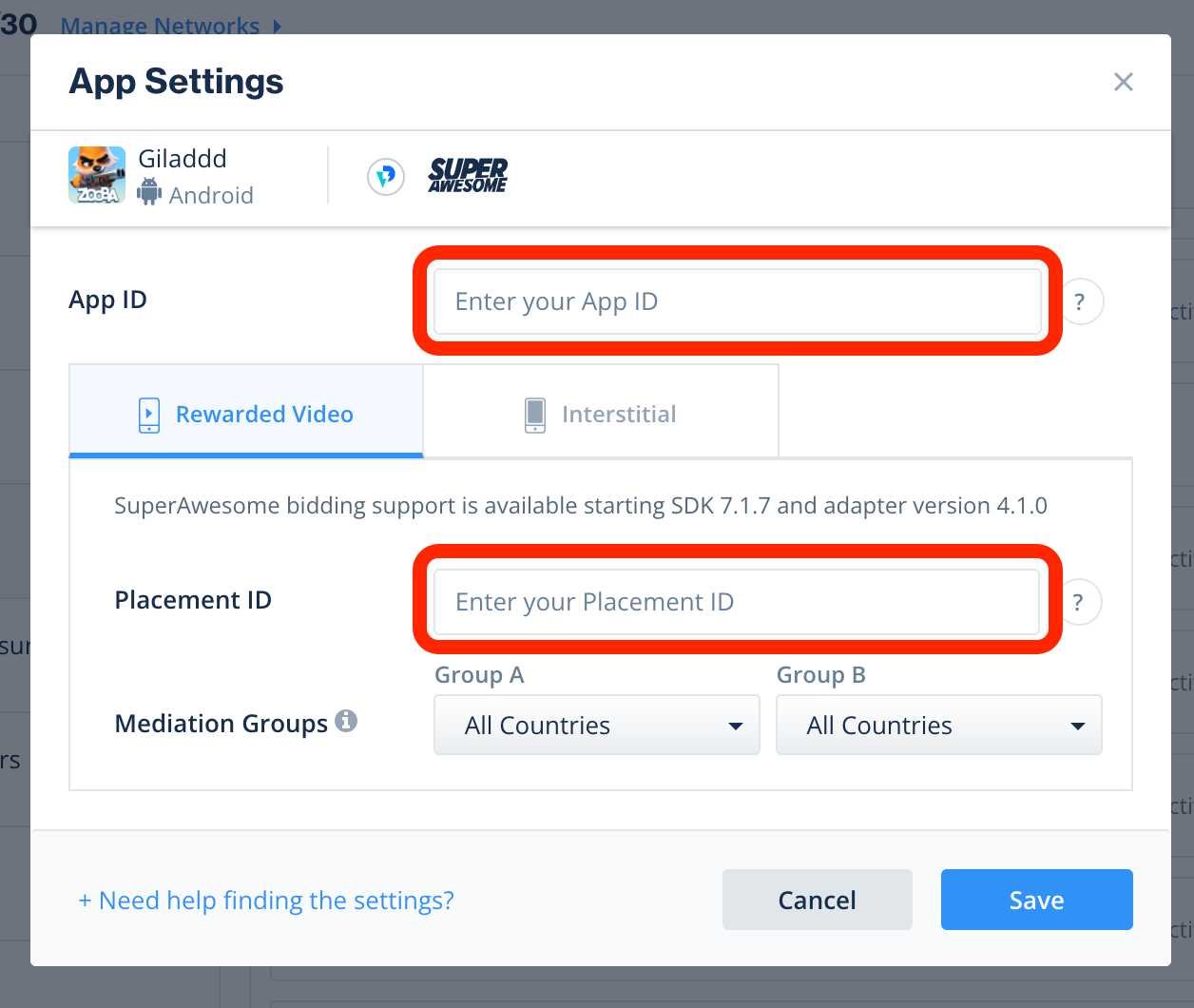This screenshot has height=1008, width=1194.
Task: Switch to the Interstitial tab
Action: (x=618, y=415)
